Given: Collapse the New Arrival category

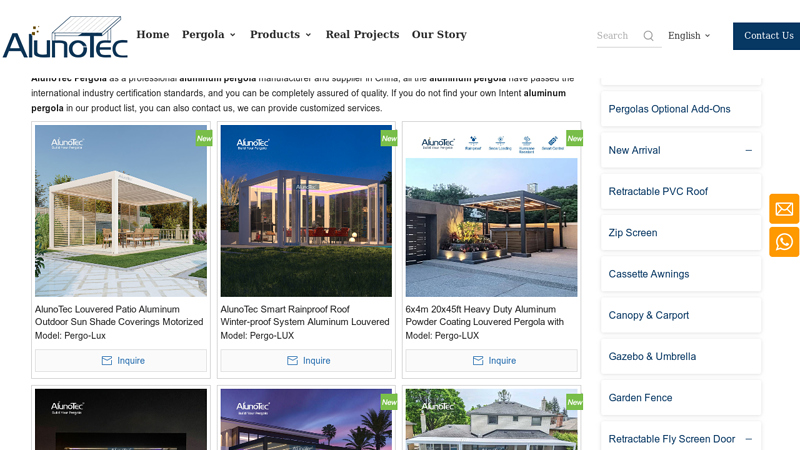Looking at the screenshot, I should pos(748,151).
